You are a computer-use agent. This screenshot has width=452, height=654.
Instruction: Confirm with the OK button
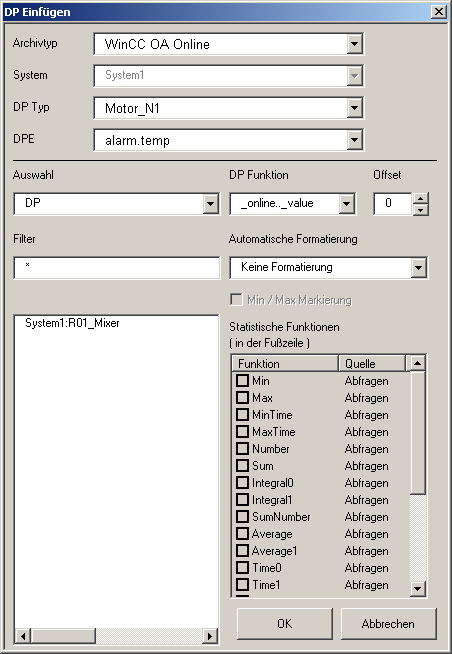pos(285,624)
